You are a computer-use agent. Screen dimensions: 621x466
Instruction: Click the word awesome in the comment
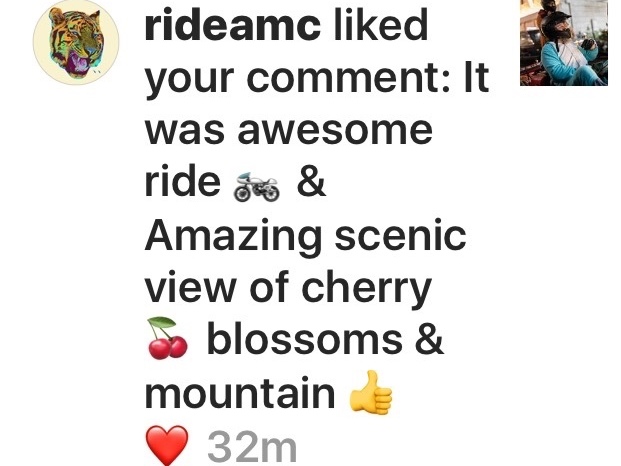(x=335, y=131)
